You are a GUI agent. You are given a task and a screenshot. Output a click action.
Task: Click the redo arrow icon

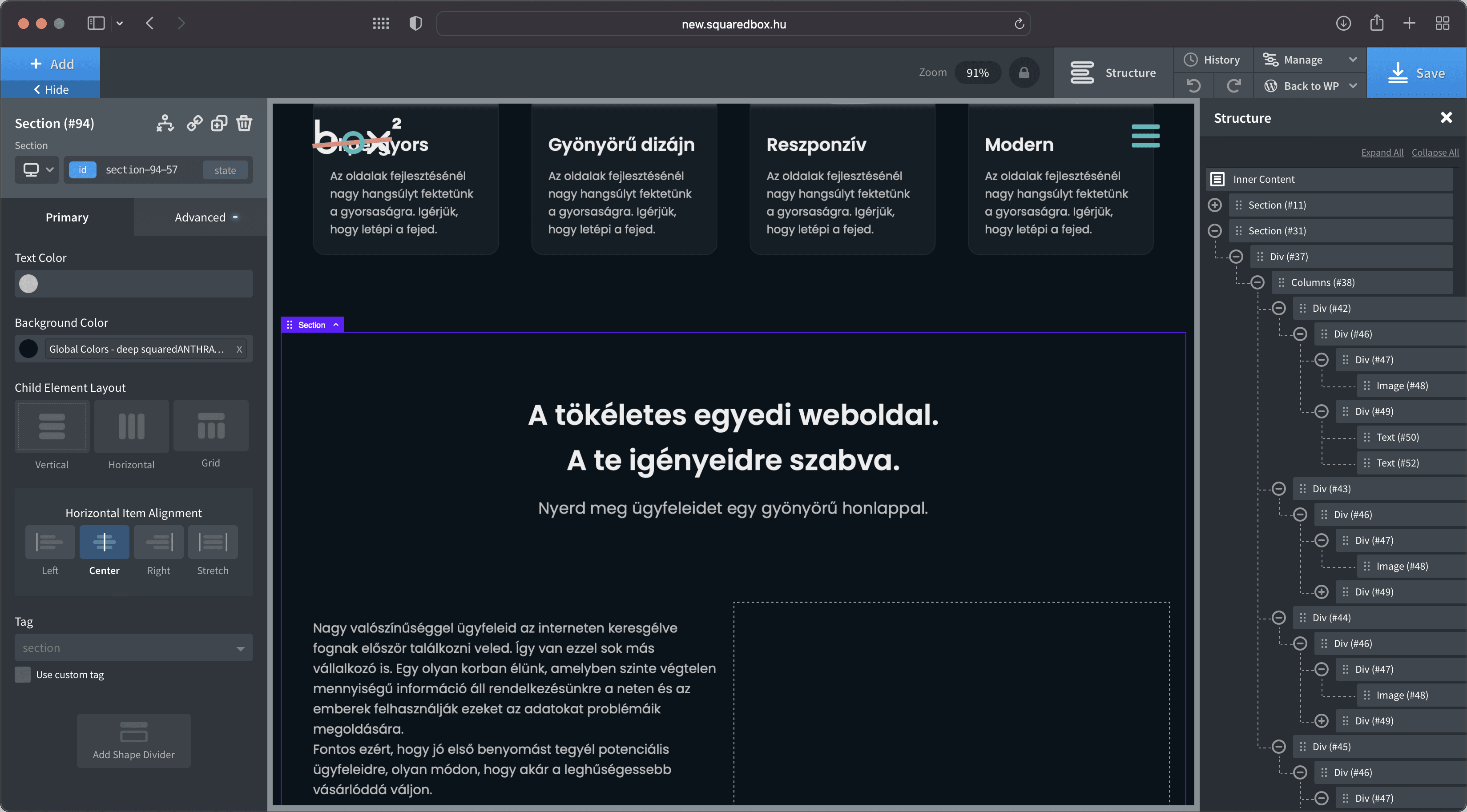(1233, 86)
